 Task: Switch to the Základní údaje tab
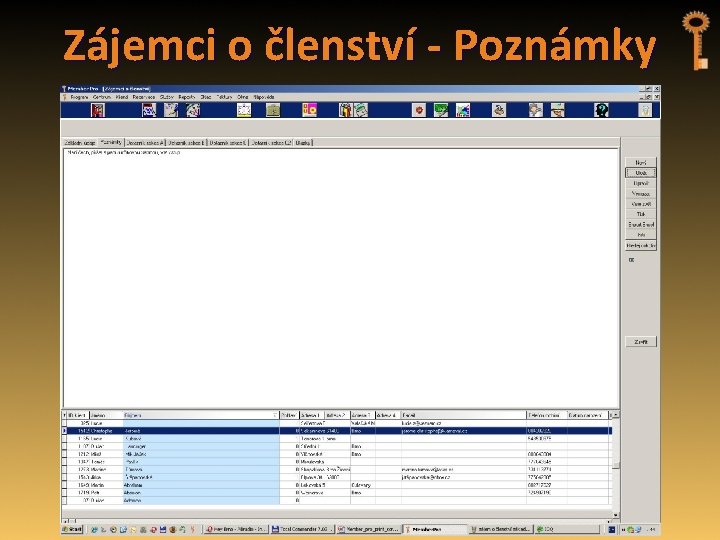[x=80, y=143]
